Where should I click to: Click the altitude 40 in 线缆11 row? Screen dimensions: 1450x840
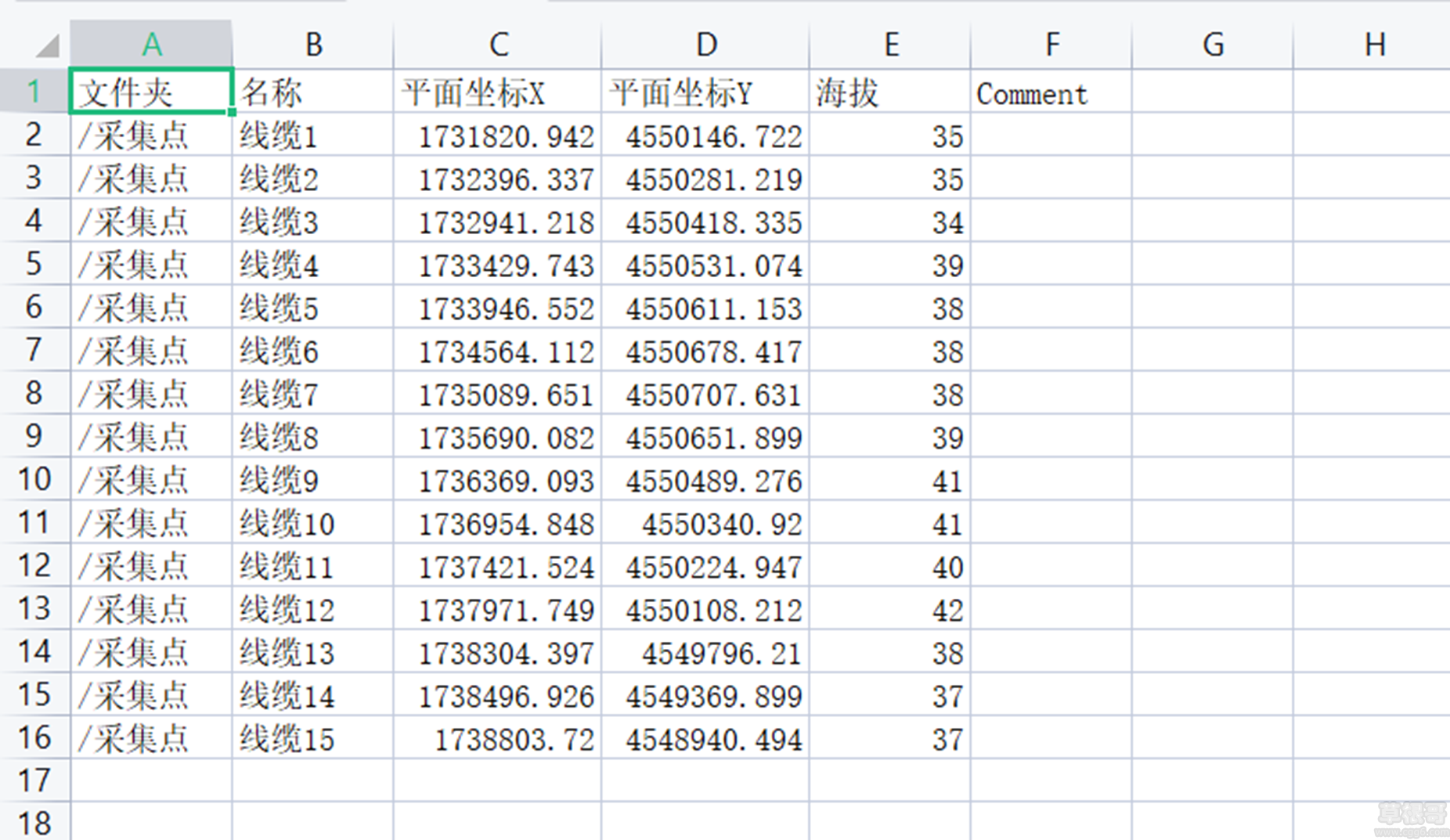947,568
